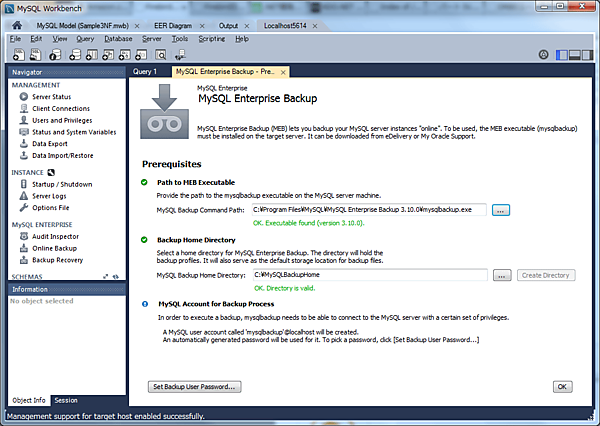Viewport: 600px width, 426px height.
Task: Click the Create Directory button
Action: click(546, 275)
